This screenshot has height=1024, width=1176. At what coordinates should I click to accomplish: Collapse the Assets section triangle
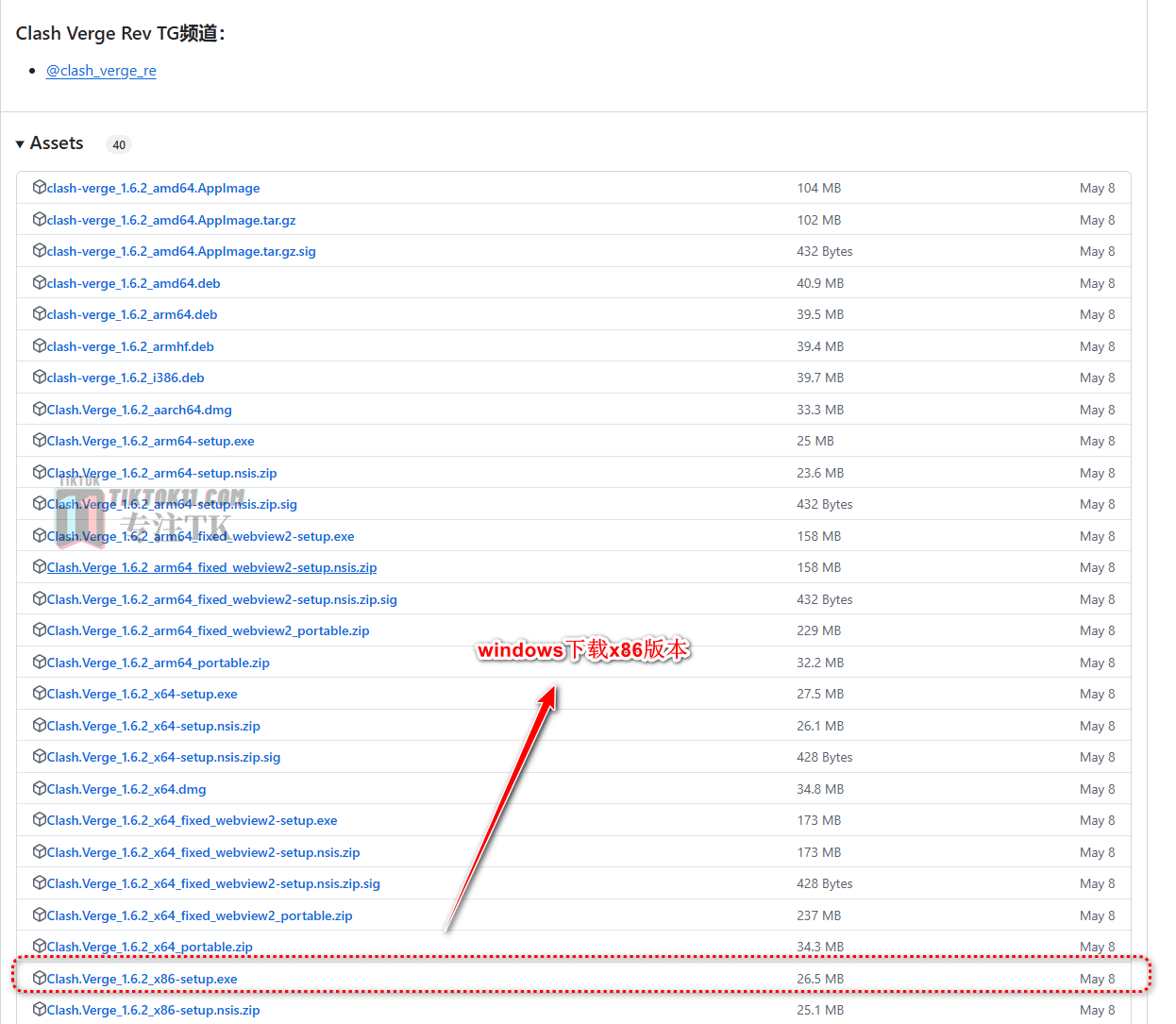pyautogui.click(x=20, y=144)
